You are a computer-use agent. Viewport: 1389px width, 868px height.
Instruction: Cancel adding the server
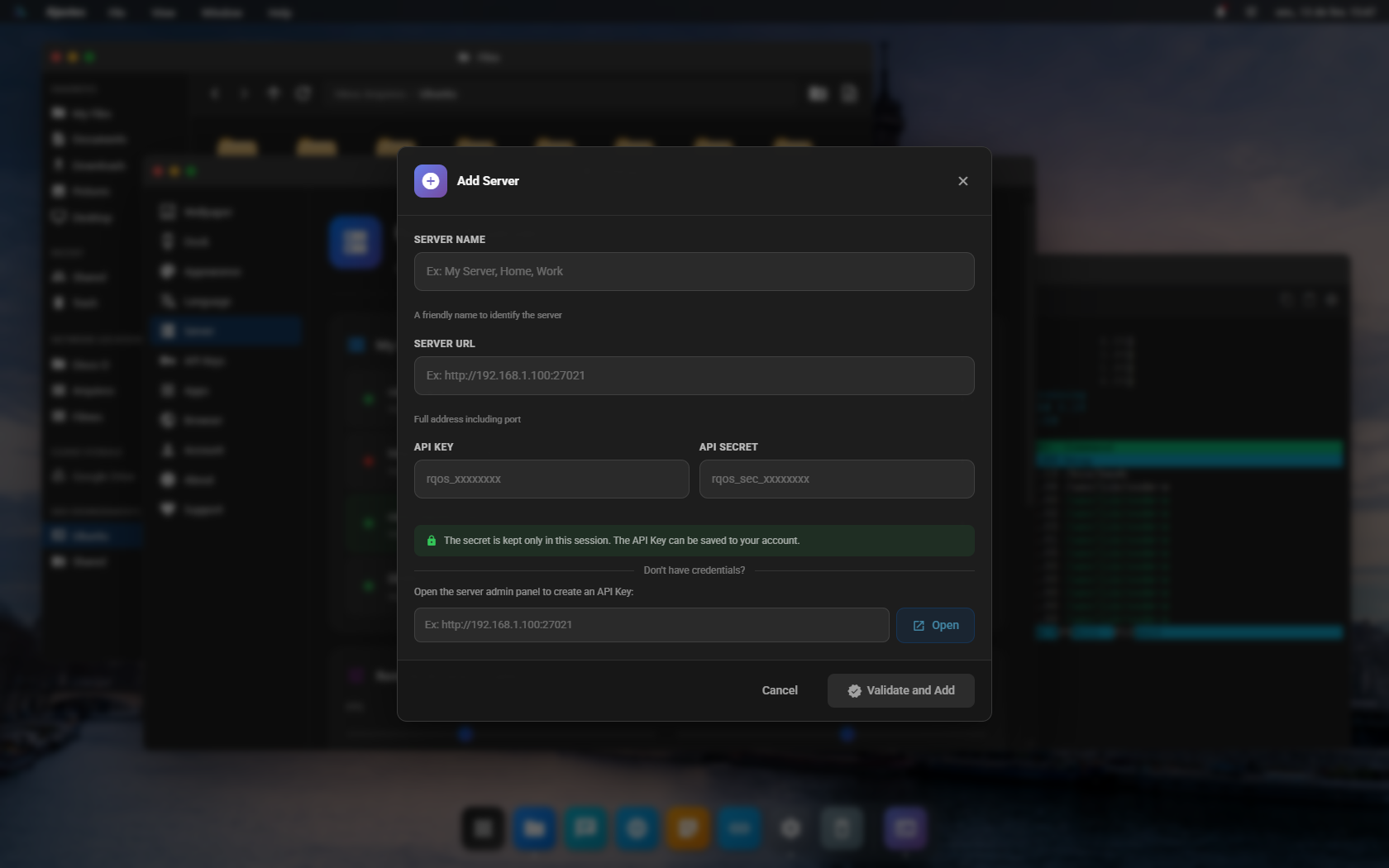click(780, 690)
